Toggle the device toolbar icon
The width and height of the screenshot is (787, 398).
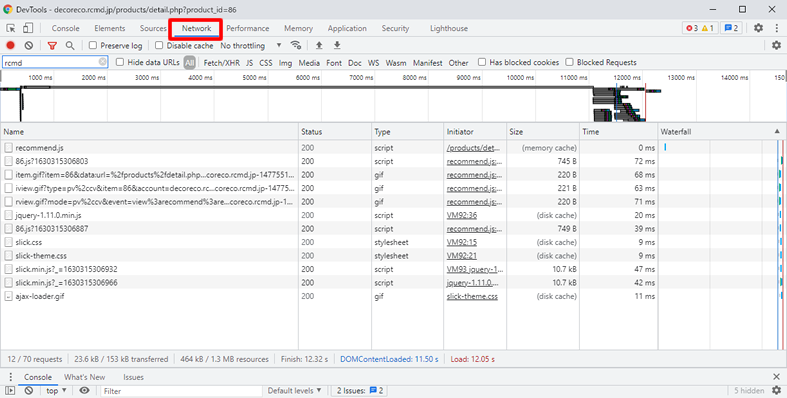(28, 28)
